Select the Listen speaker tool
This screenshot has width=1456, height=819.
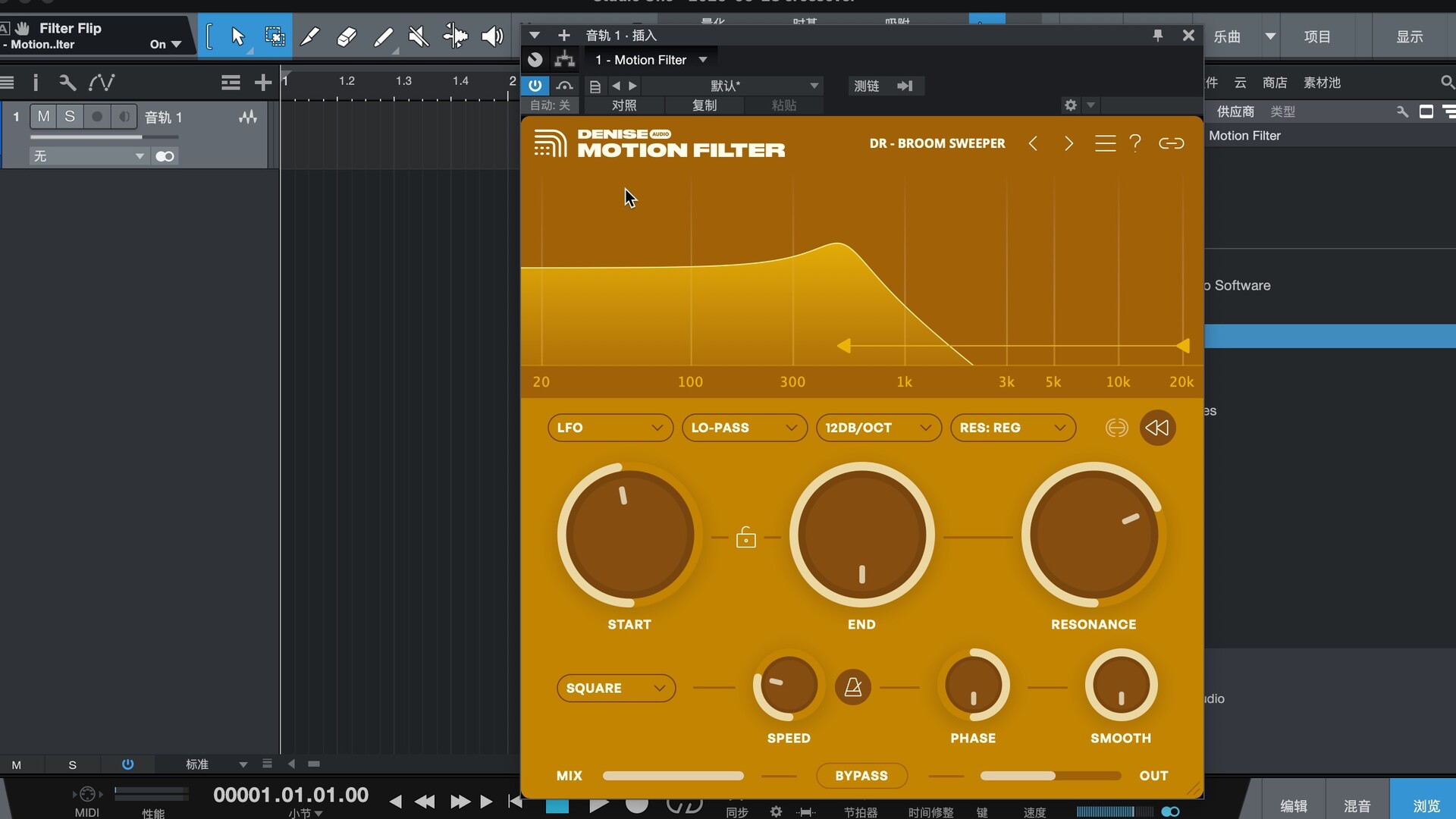[492, 36]
